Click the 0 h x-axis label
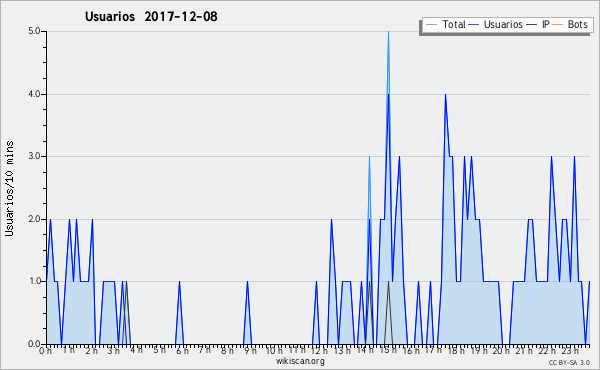This screenshot has width=600, height=370. tap(45, 350)
